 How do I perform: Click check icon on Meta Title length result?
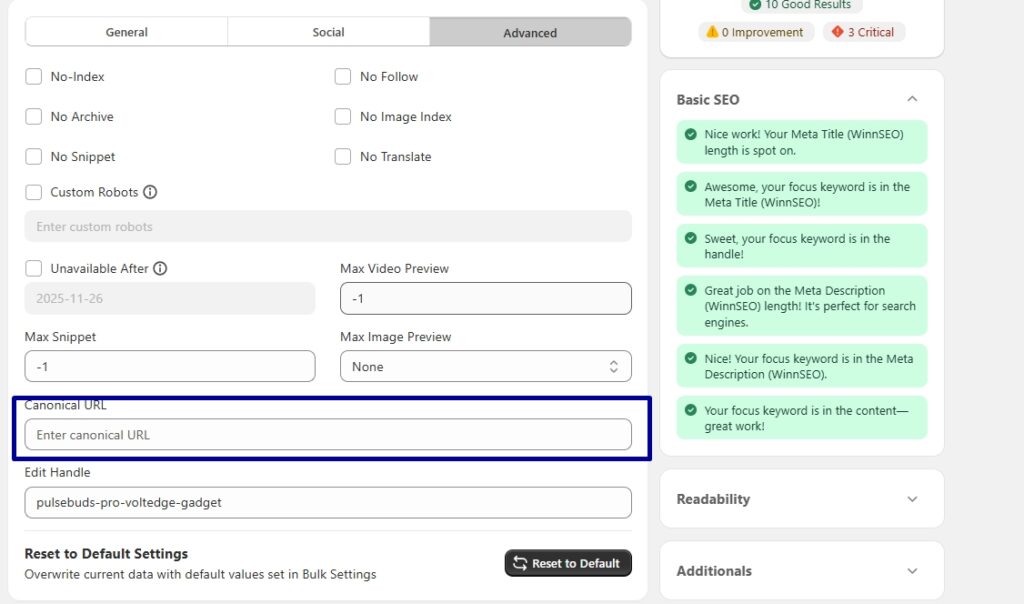(690, 135)
